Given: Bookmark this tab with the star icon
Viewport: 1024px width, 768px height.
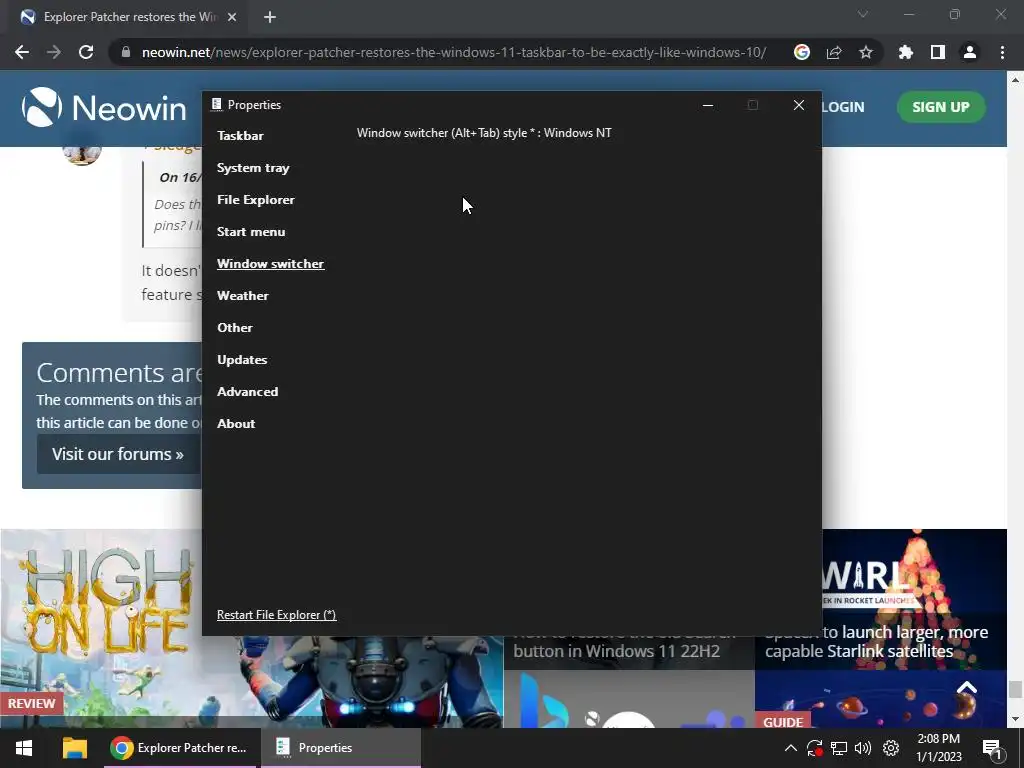Looking at the screenshot, I should point(866,52).
